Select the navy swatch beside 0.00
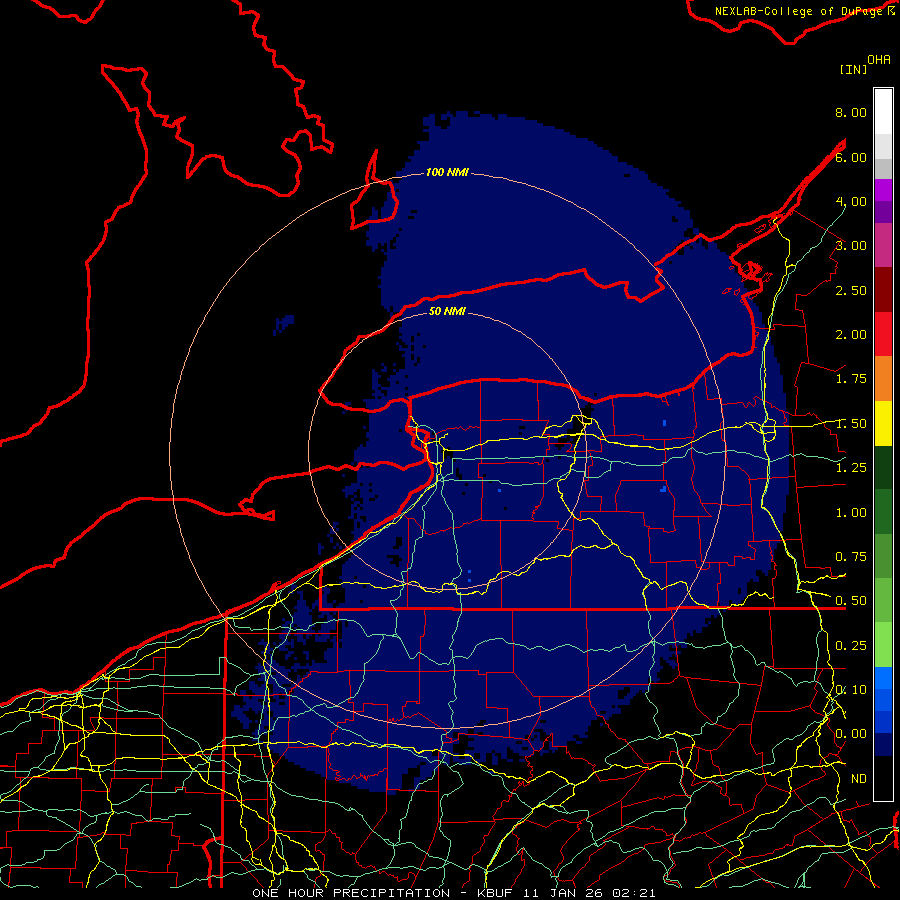Screen dimensions: 900x900 (883, 745)
